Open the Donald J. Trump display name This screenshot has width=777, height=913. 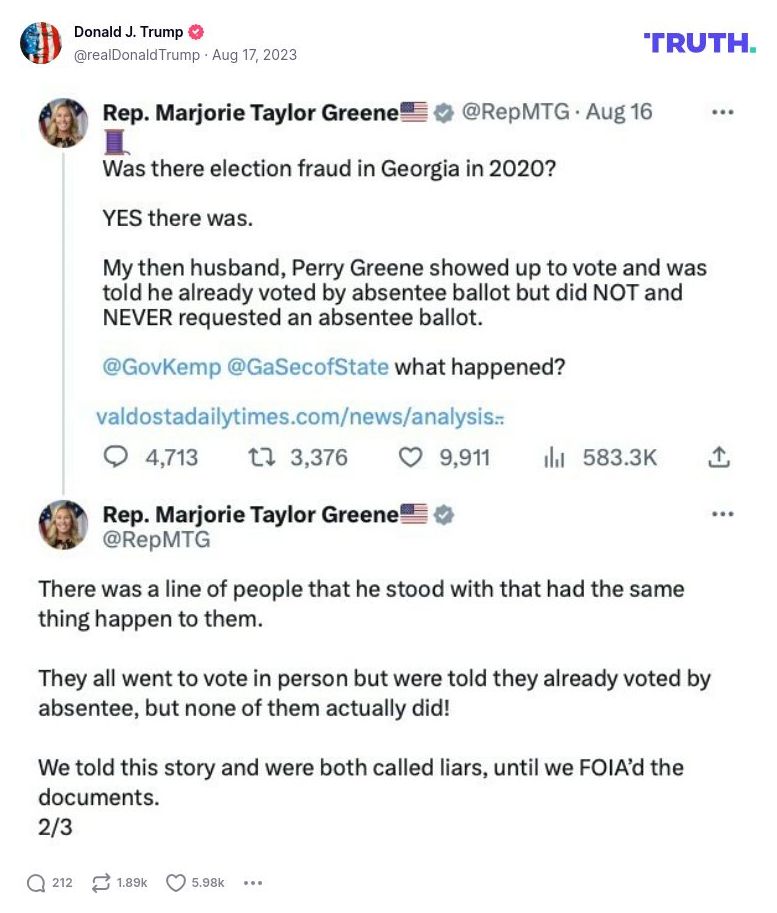pos(128,32)
